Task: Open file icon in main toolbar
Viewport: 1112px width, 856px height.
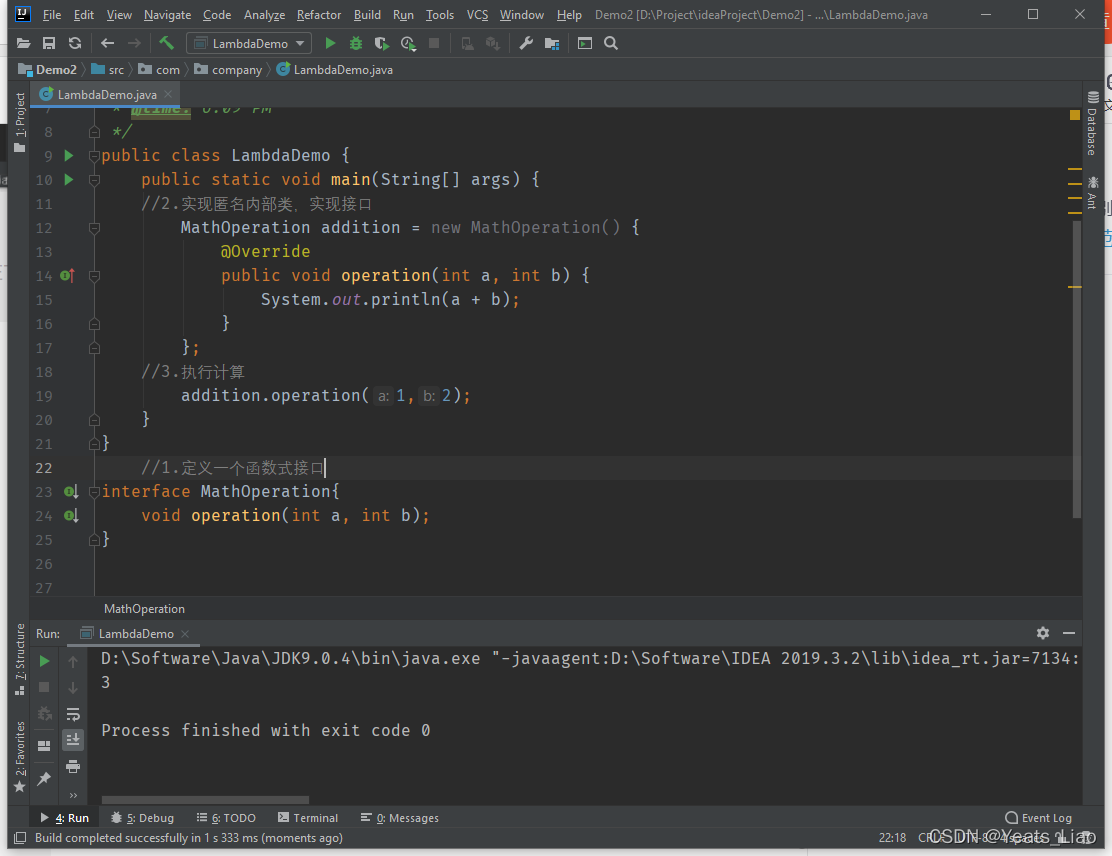Action: coord(23,43)
